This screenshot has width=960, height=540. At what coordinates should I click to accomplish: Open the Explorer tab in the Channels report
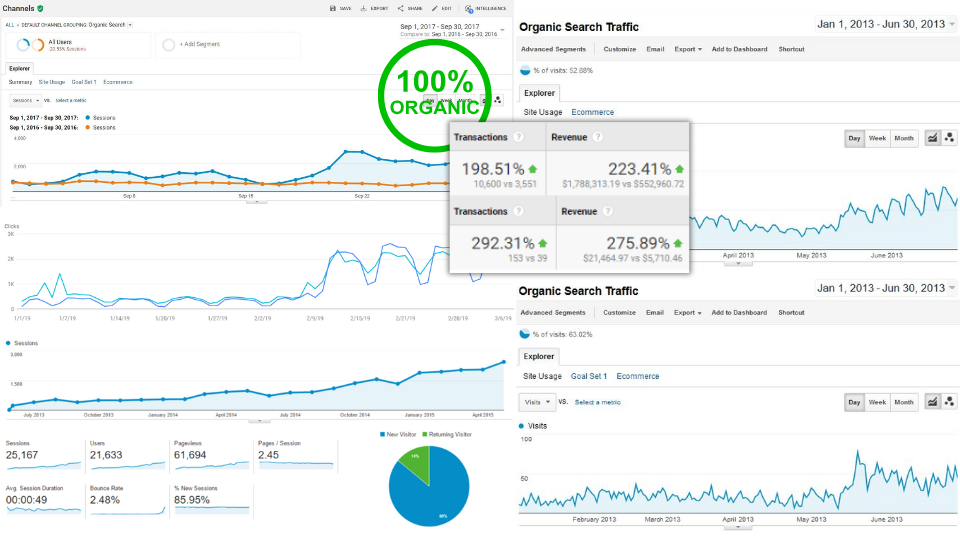point(20,68)
